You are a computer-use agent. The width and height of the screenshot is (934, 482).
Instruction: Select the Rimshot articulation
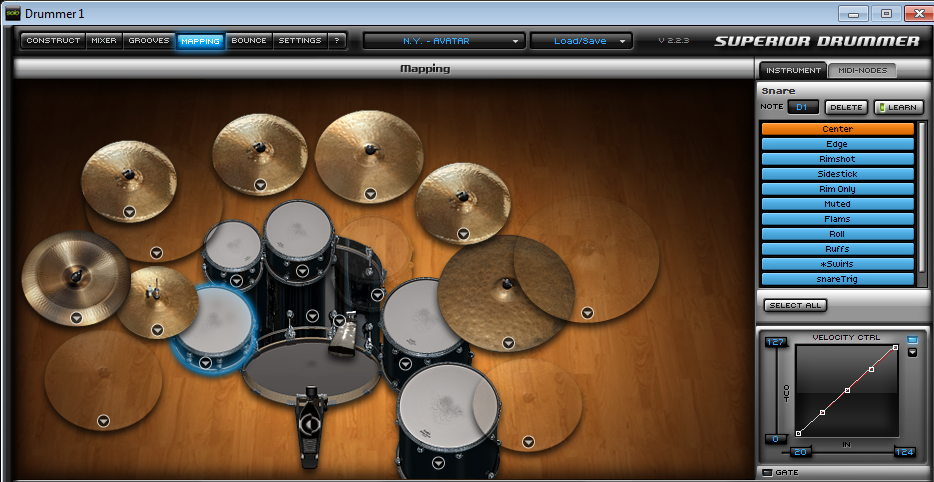pyautogui.click(x=838, y=159)
